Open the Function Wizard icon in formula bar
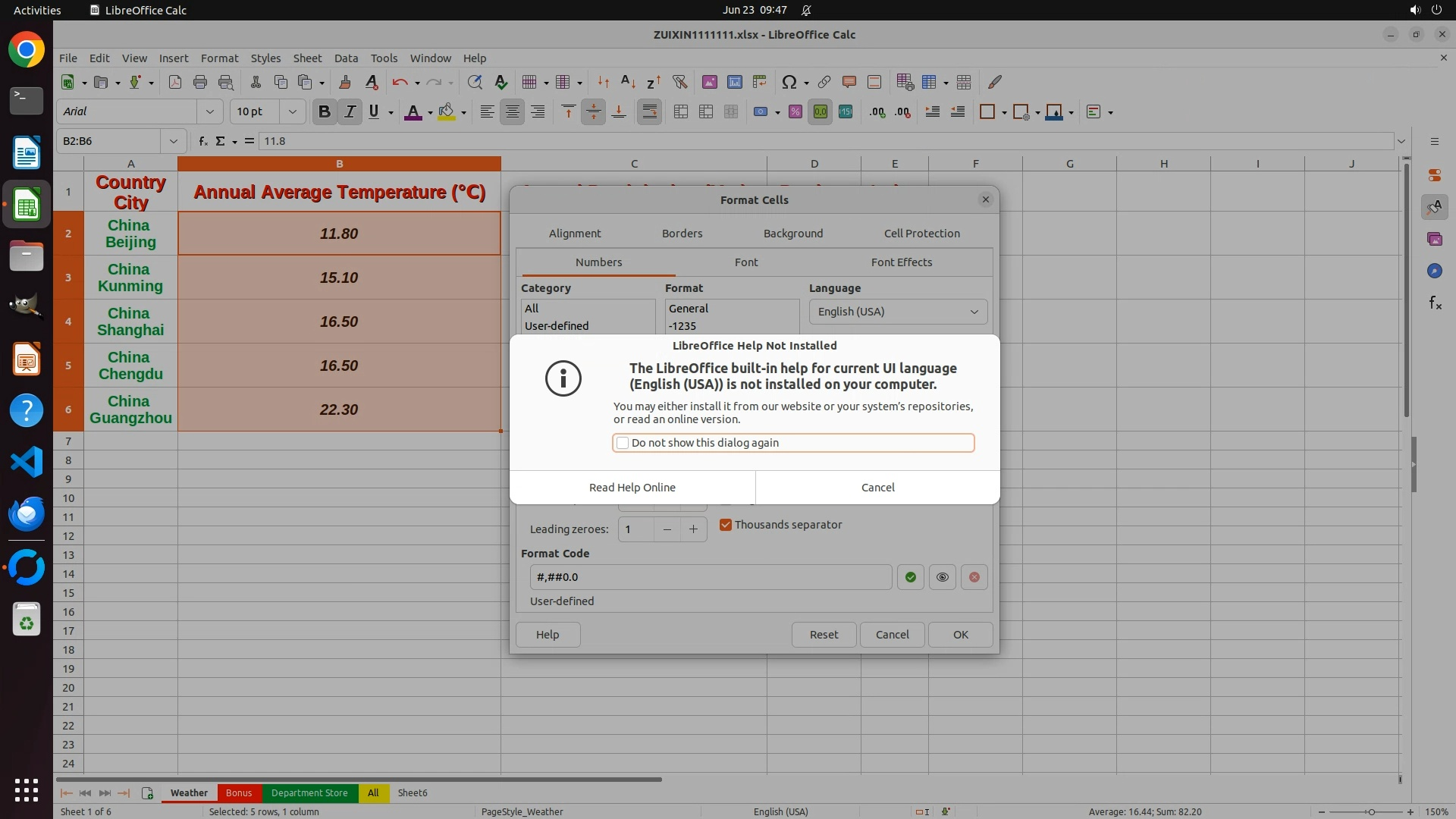This screenshot has width=1456, height=819. pyautogui.click(x=202, y=141)
